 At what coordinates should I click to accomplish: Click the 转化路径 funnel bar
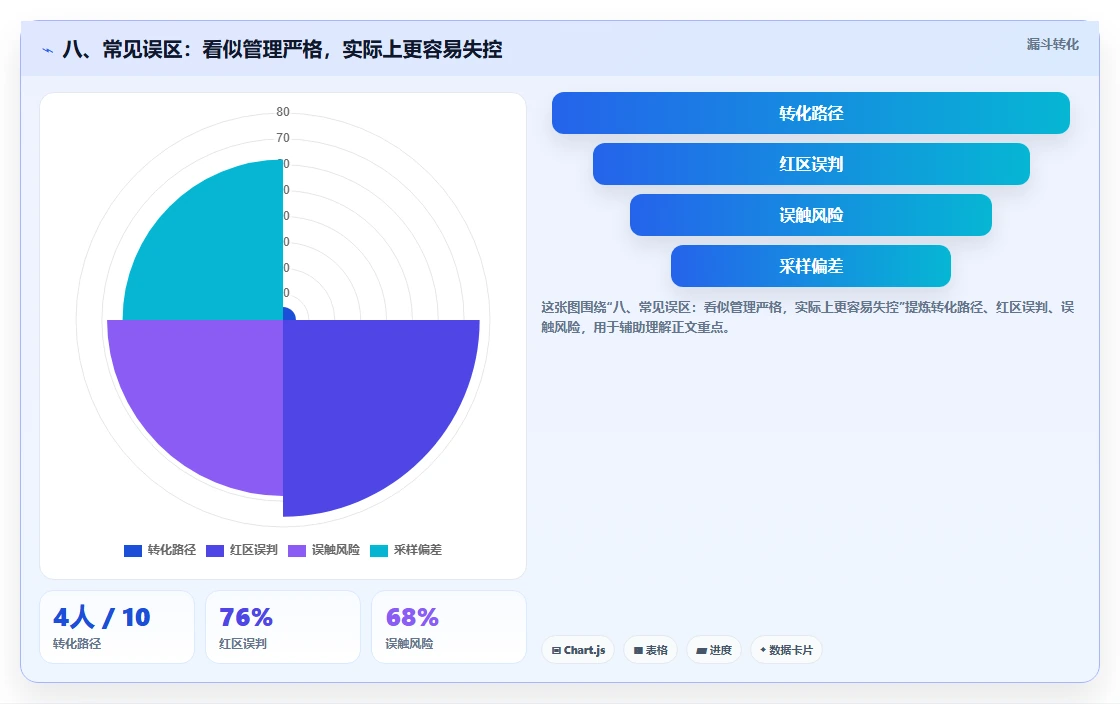click(811, 113)
